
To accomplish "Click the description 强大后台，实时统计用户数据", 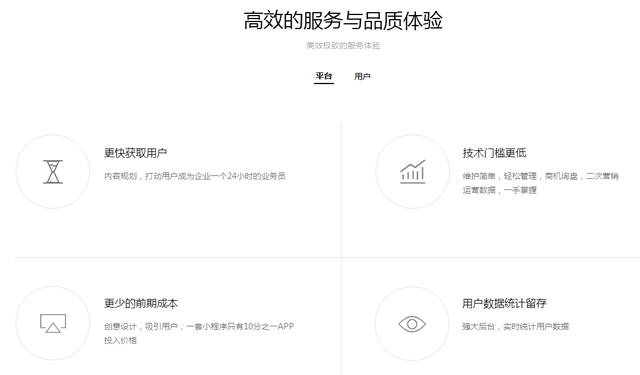I will [x=516, y=326].
